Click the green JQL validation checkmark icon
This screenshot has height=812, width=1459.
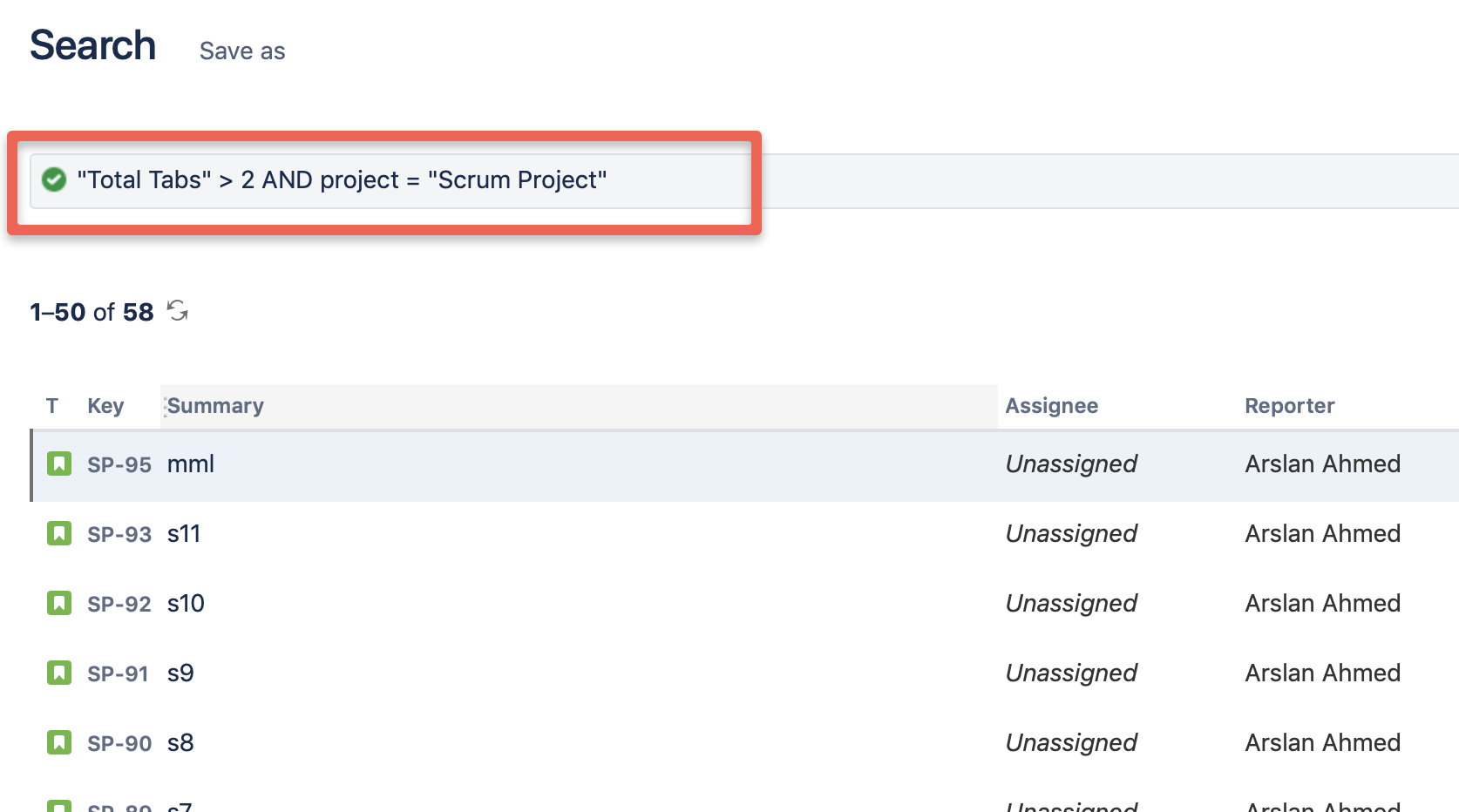tap(54, 180)
